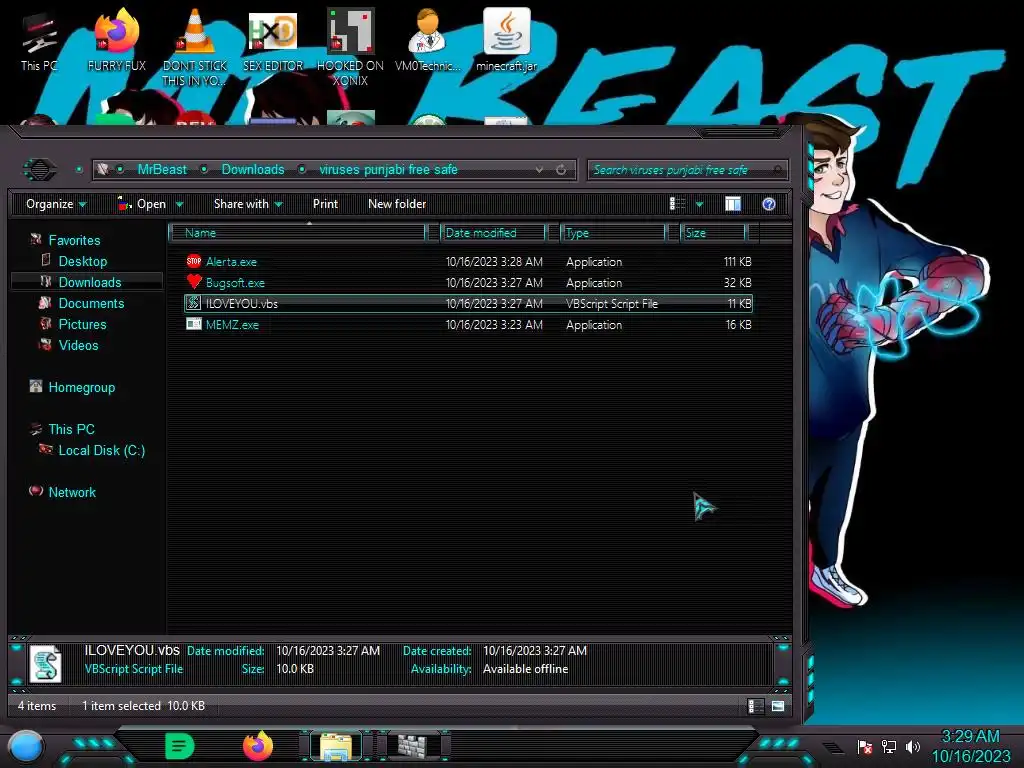
Task: Open Firefox from the taskbar
Action: [258, 746]
